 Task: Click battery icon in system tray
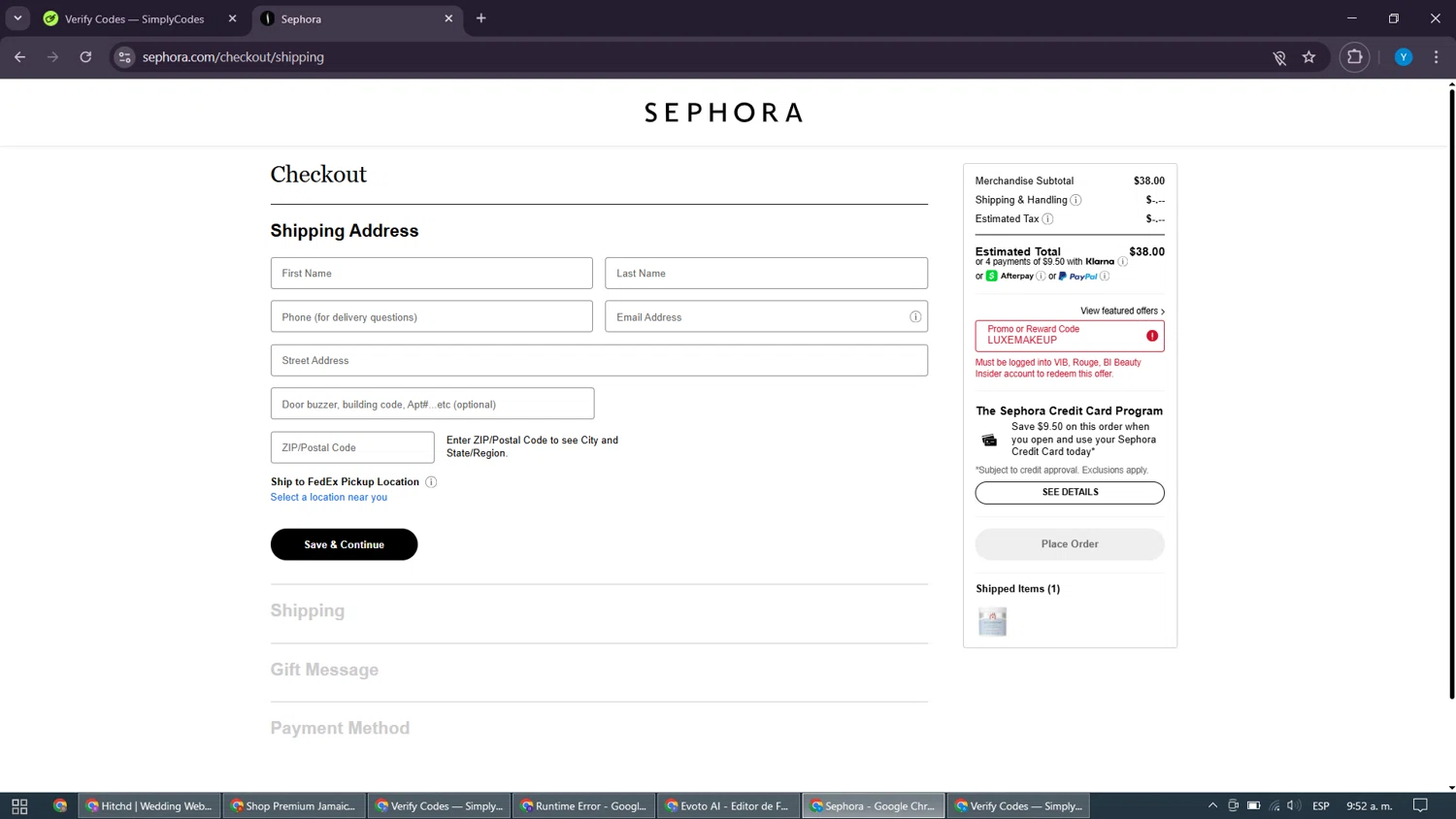point(1254,806)
